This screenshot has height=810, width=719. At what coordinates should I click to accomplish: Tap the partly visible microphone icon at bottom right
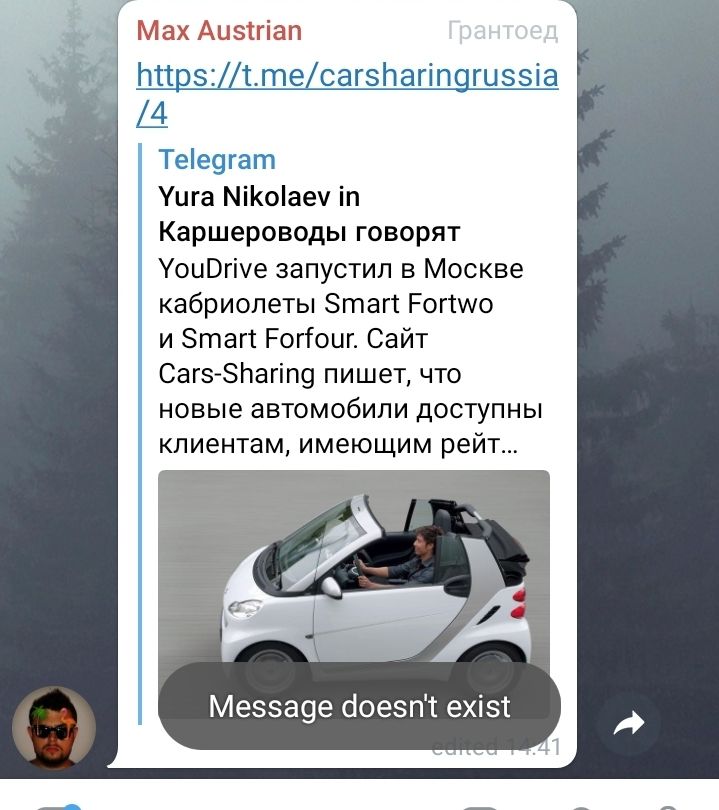pyautogui.click(x=666, y=807)
